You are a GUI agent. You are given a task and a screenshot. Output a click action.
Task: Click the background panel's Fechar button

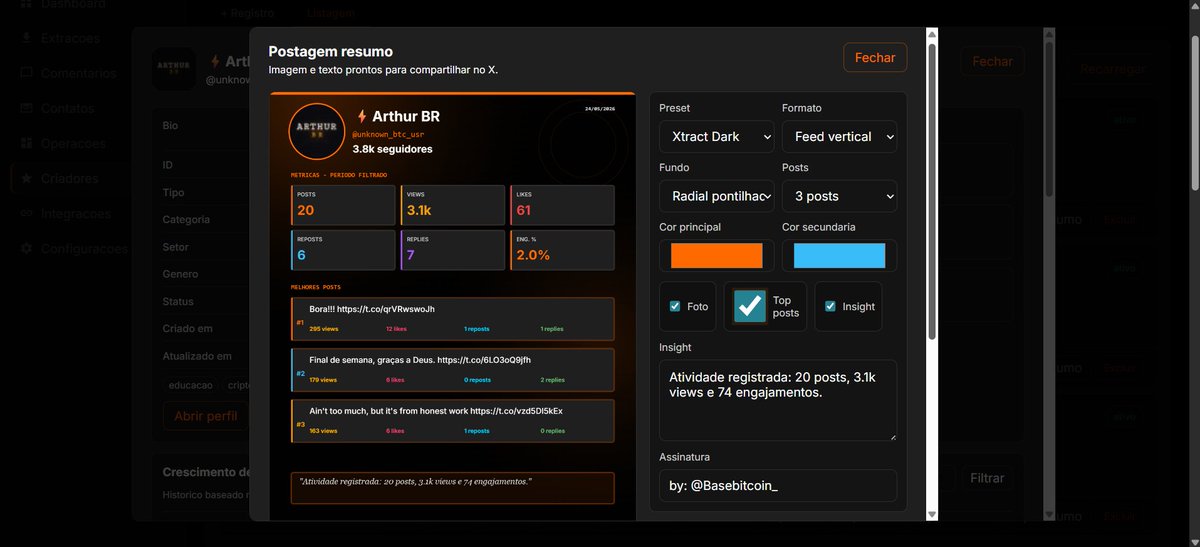click(993, 61)
